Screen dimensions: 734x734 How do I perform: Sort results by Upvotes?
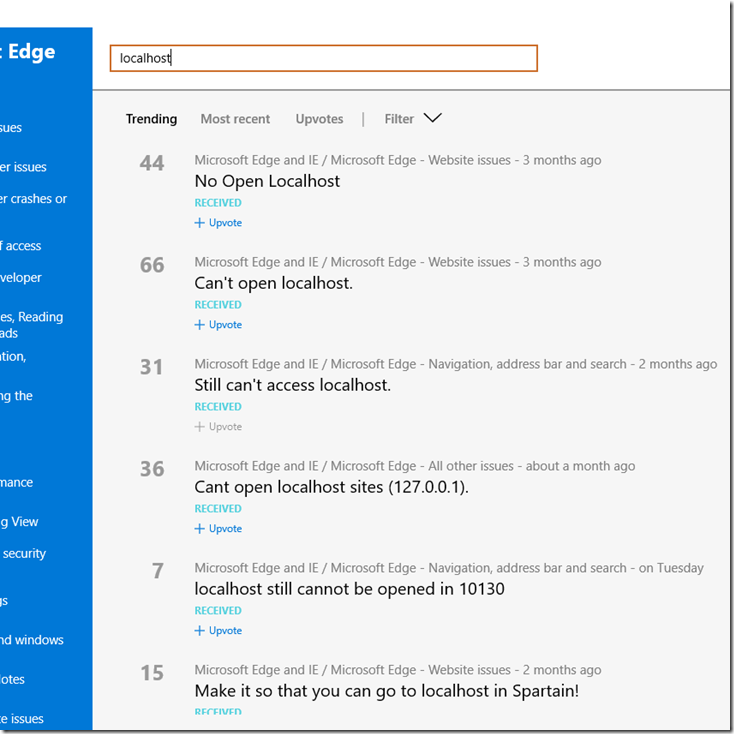click(x=319, y=119)
